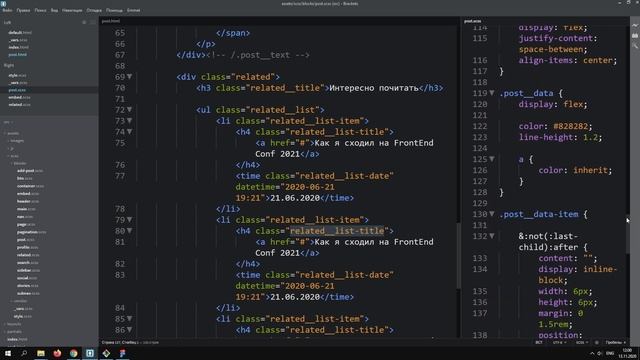The image size is (640, 360).
Task: Open the Помощь menu
Action: pos(114,10)
